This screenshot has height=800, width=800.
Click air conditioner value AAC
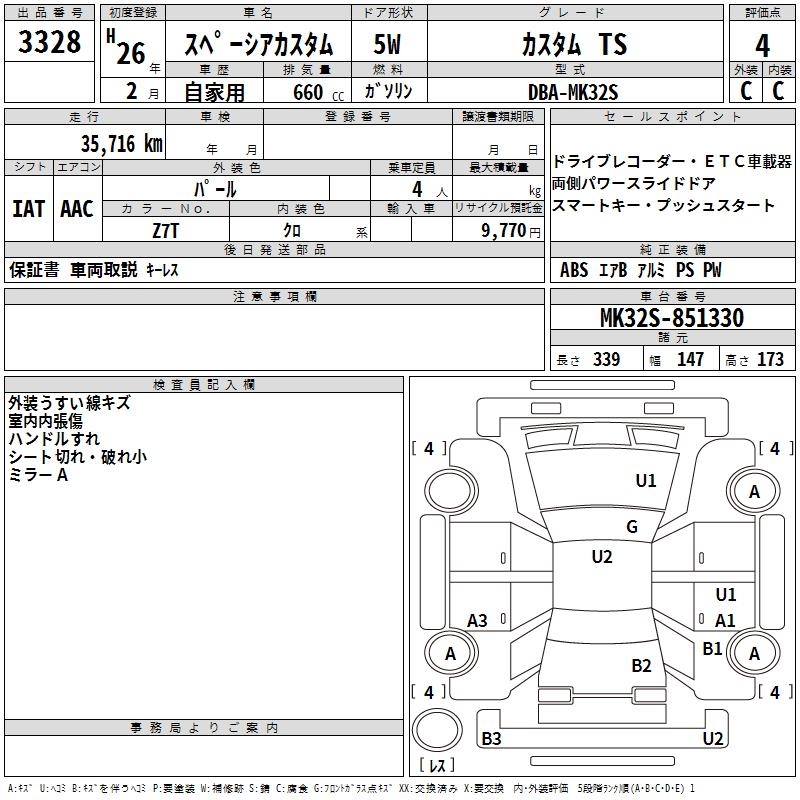pos(77,209)
